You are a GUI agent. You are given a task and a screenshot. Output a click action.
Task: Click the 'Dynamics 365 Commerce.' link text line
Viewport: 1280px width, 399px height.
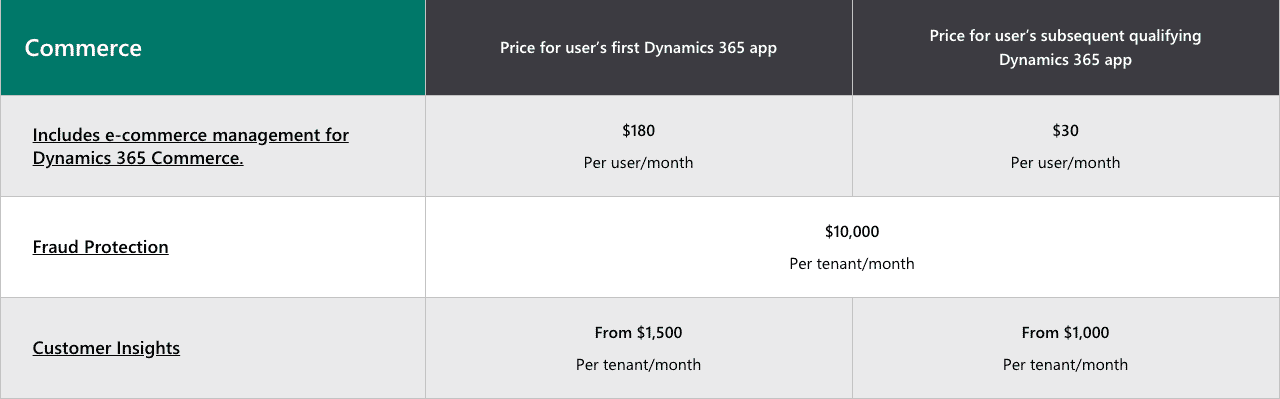(138, 158)
